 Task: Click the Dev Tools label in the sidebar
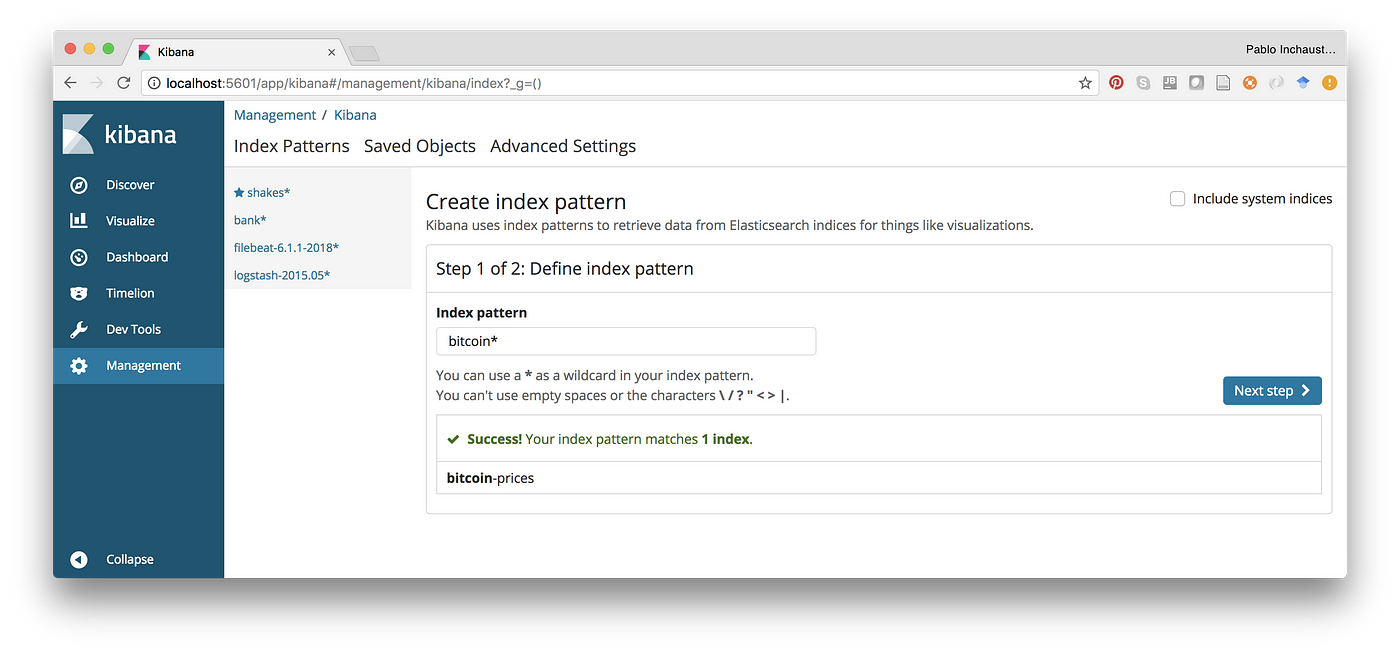[x=133, y=329]
